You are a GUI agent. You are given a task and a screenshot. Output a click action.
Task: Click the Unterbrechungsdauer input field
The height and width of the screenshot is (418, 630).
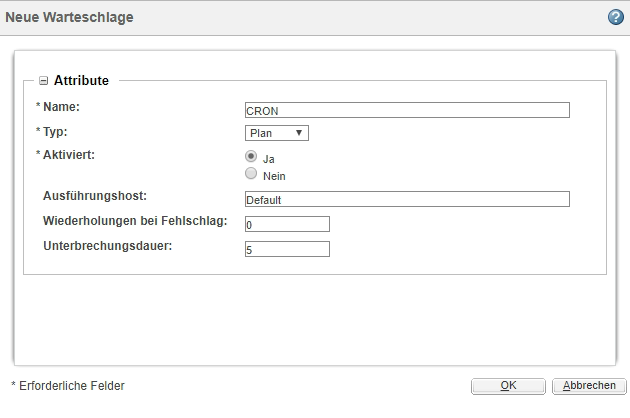pyautogui.click(x=286, y=249)
